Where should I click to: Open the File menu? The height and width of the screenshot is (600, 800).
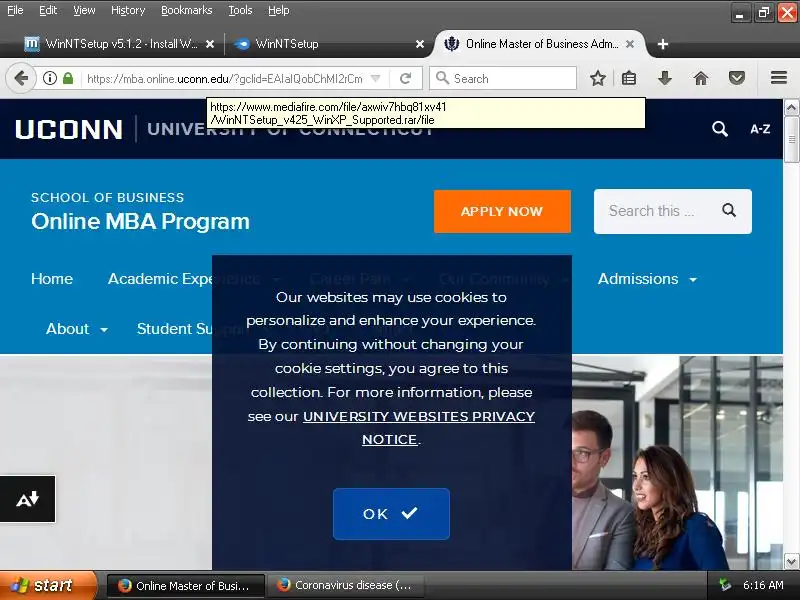pyautogui.click(x=15, y=10)
